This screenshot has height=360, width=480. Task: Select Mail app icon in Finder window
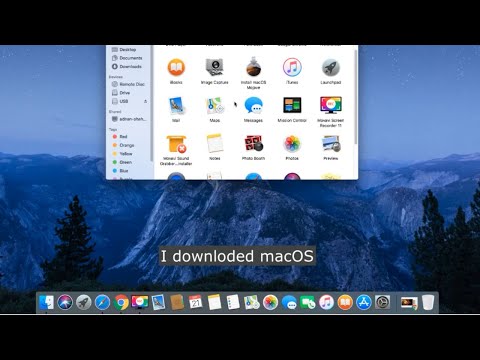(x=176, y=106)
